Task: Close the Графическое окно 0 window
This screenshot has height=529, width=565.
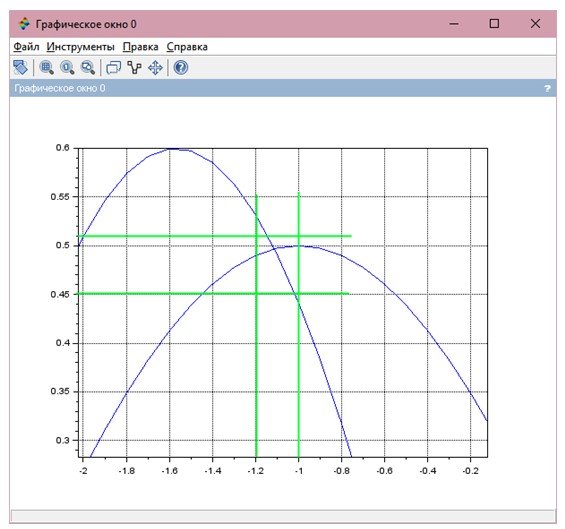Action: click(x=535, y=24)
